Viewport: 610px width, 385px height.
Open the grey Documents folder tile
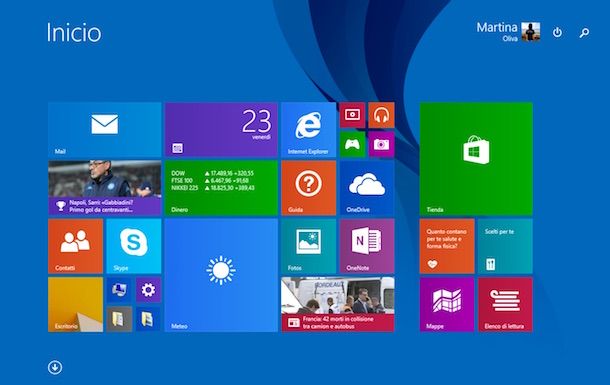pos(119,319)
